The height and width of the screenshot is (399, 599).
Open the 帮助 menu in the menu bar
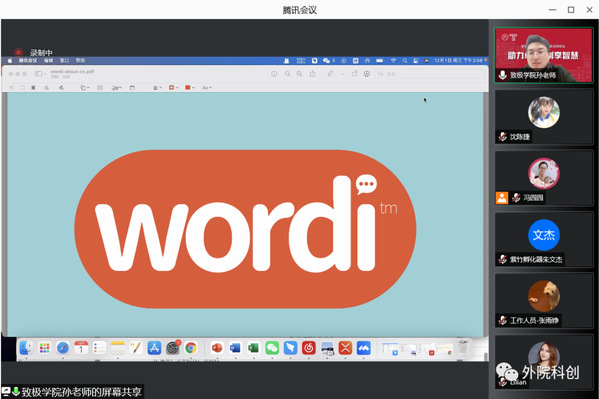80,60
